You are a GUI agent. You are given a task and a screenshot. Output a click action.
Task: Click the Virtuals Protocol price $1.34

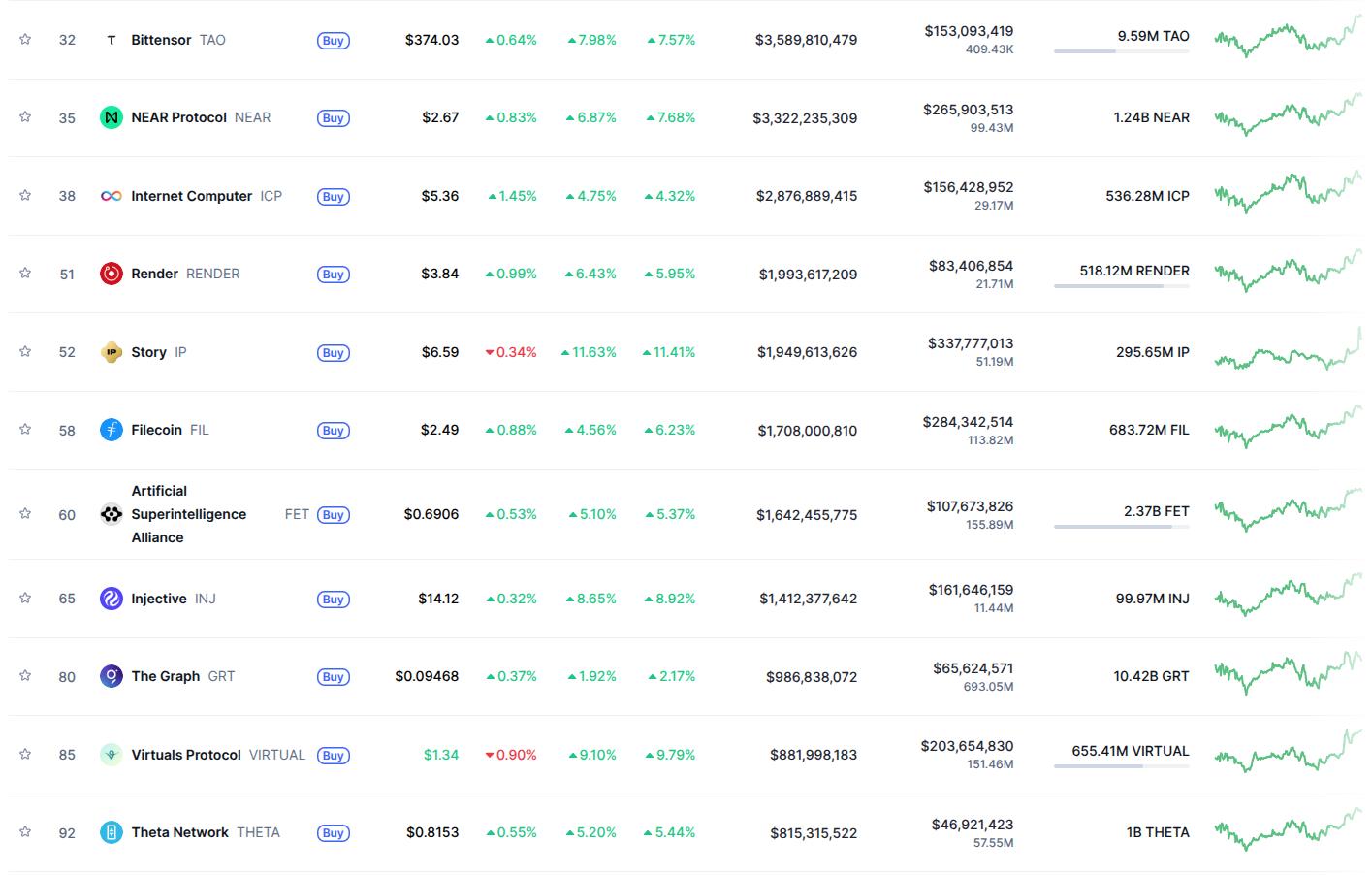tap(441, 755)
